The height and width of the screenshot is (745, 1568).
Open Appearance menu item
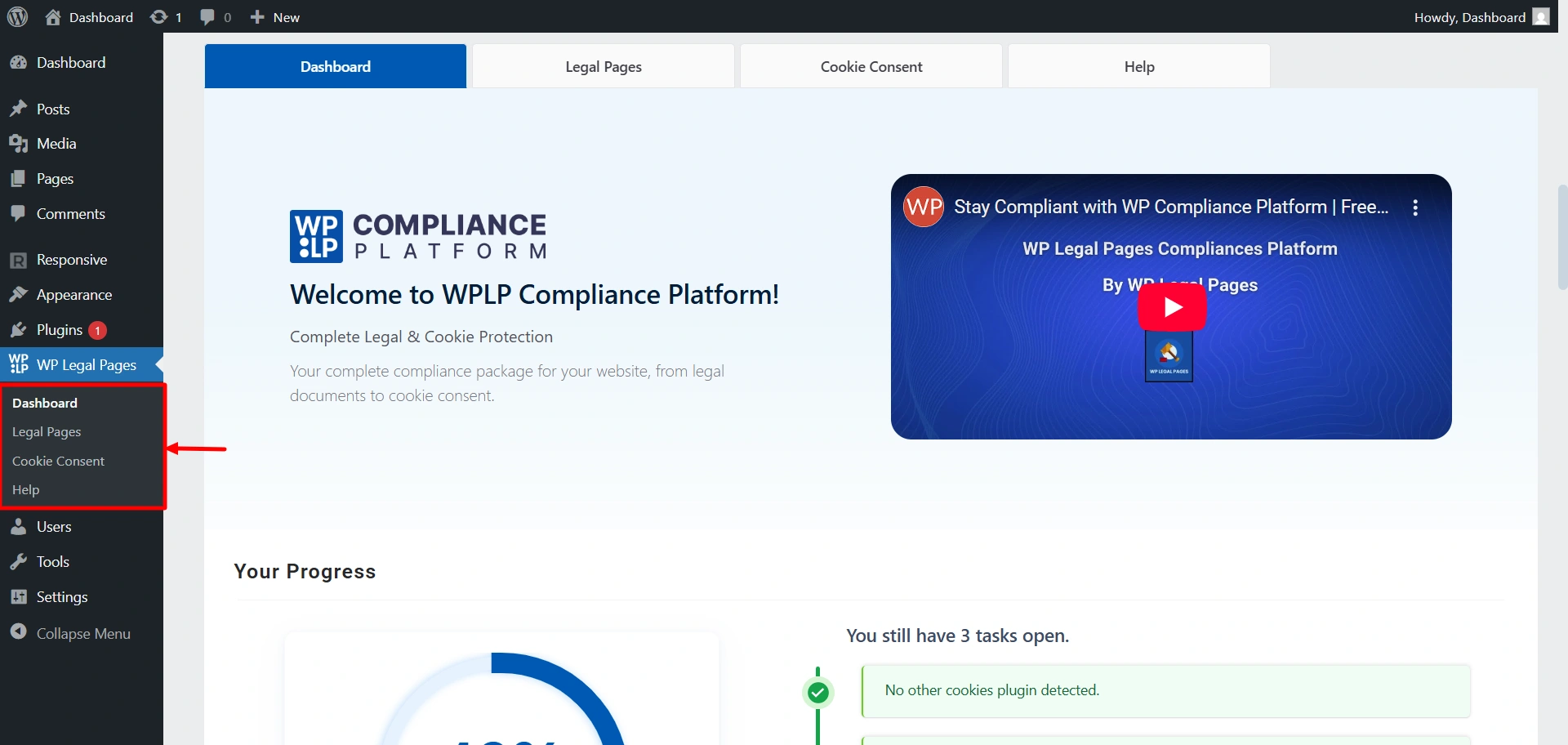[74, 295]
